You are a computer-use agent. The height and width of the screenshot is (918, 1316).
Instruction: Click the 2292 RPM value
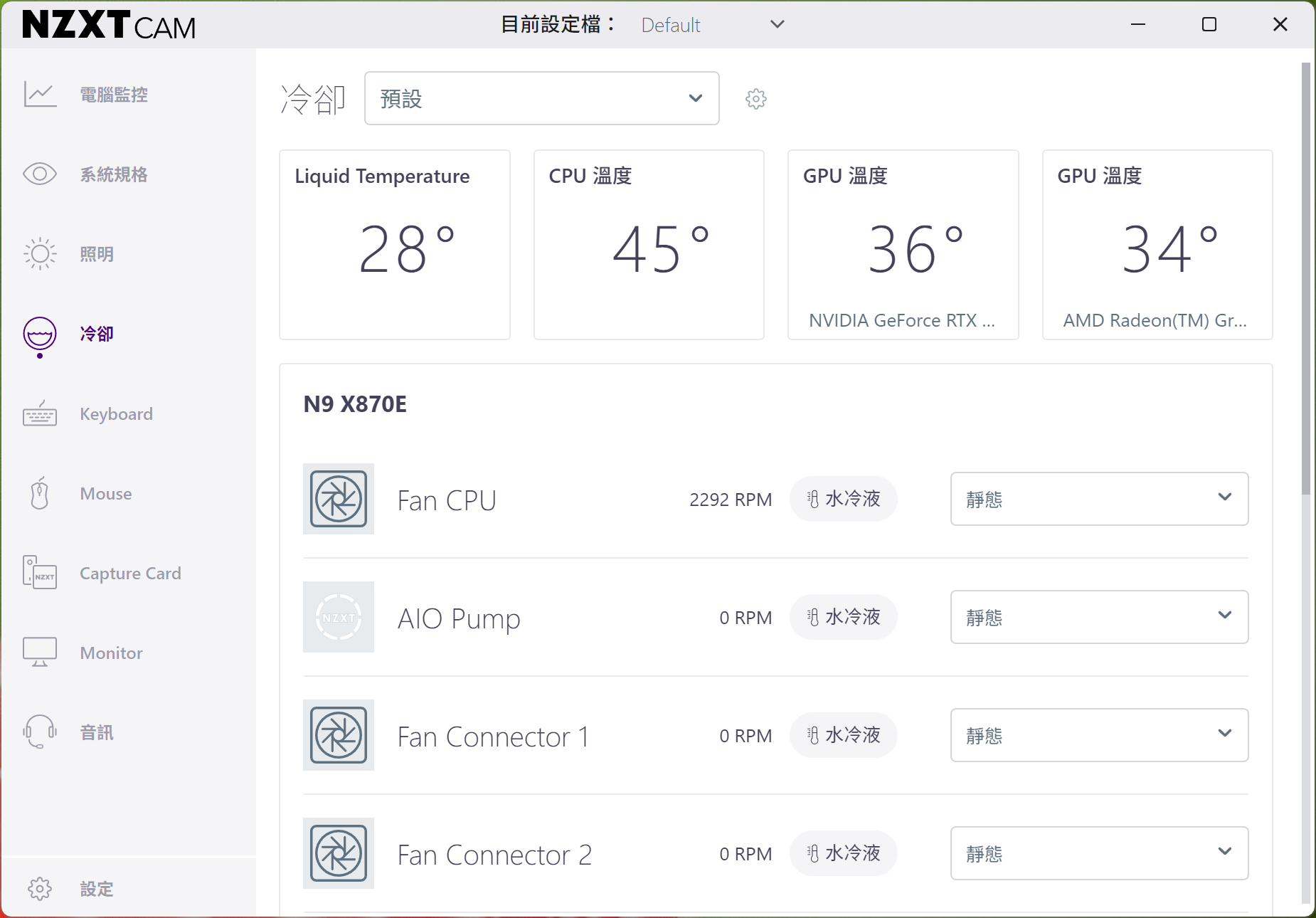[731, 500]
